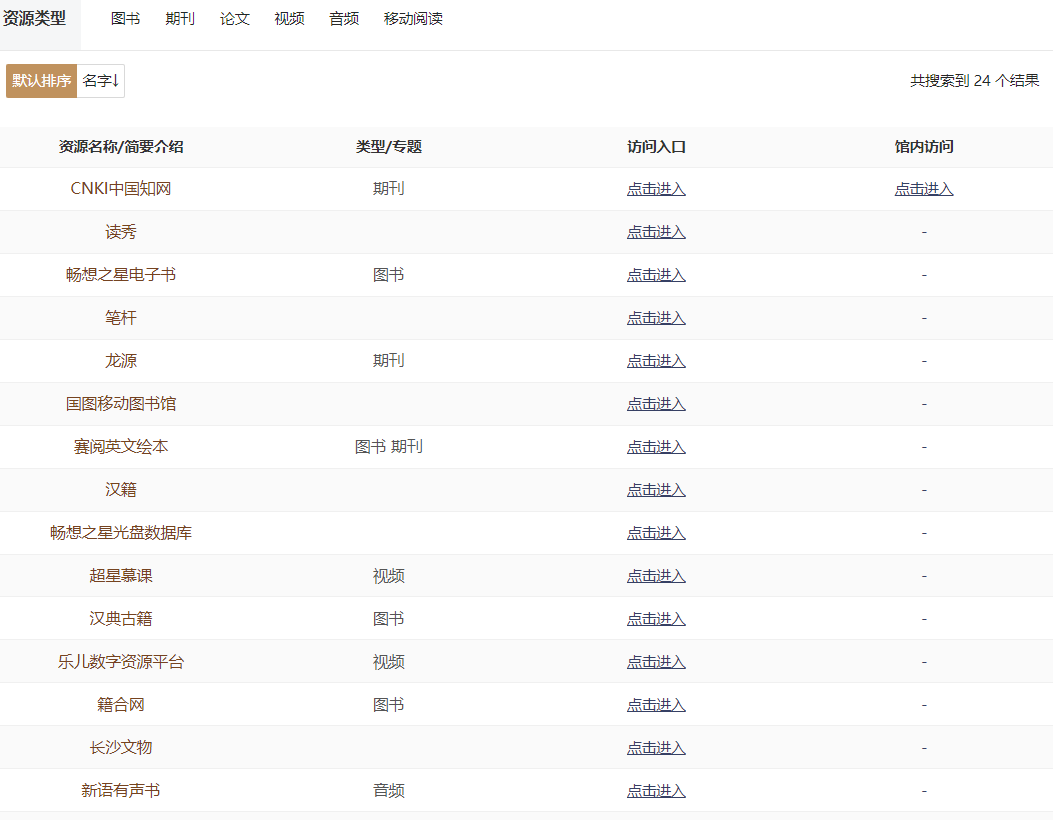Open 籍合网 resource name
Image resolution: width=1053 pixels, height=820 pixels.
(x=121, y=704)
